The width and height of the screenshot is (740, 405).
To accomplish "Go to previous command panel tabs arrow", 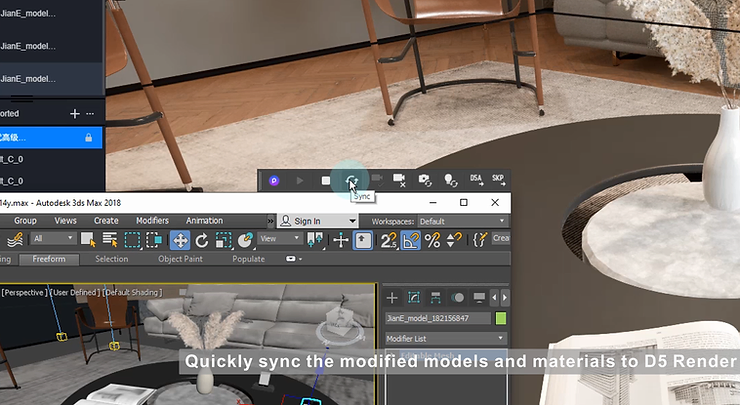I will click(495, 297).
